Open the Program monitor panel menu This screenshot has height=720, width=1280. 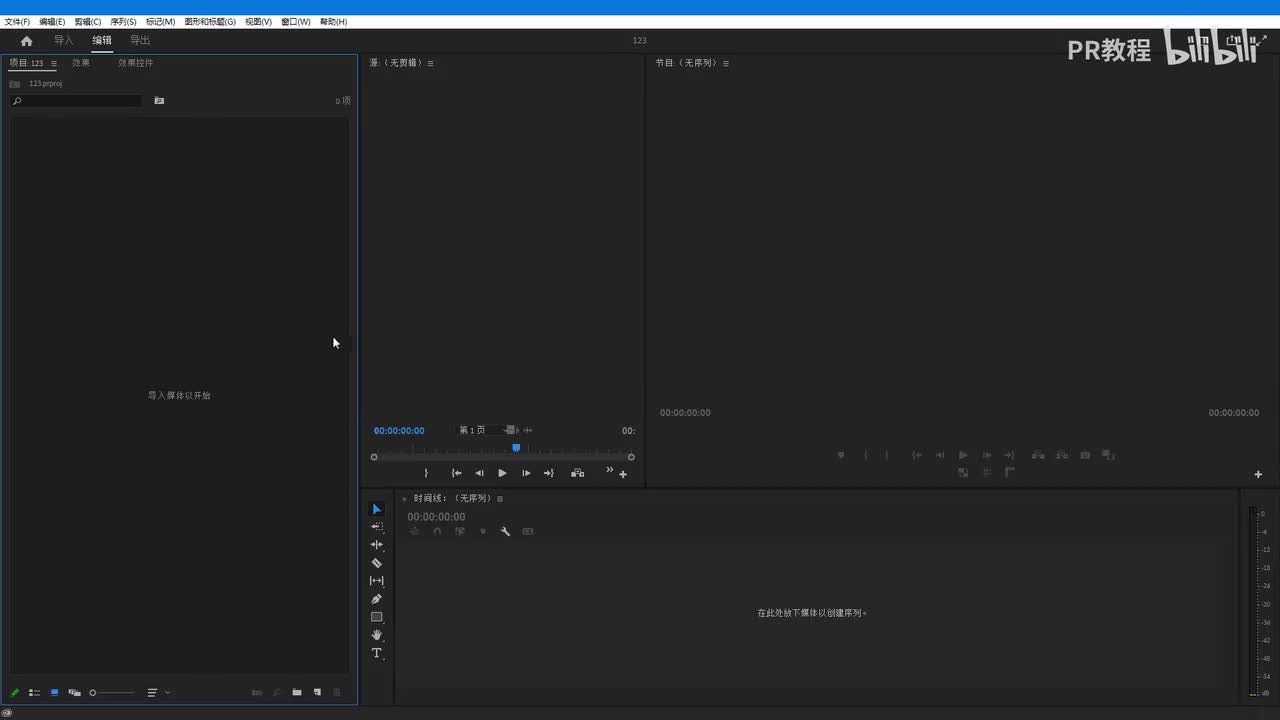726,64
